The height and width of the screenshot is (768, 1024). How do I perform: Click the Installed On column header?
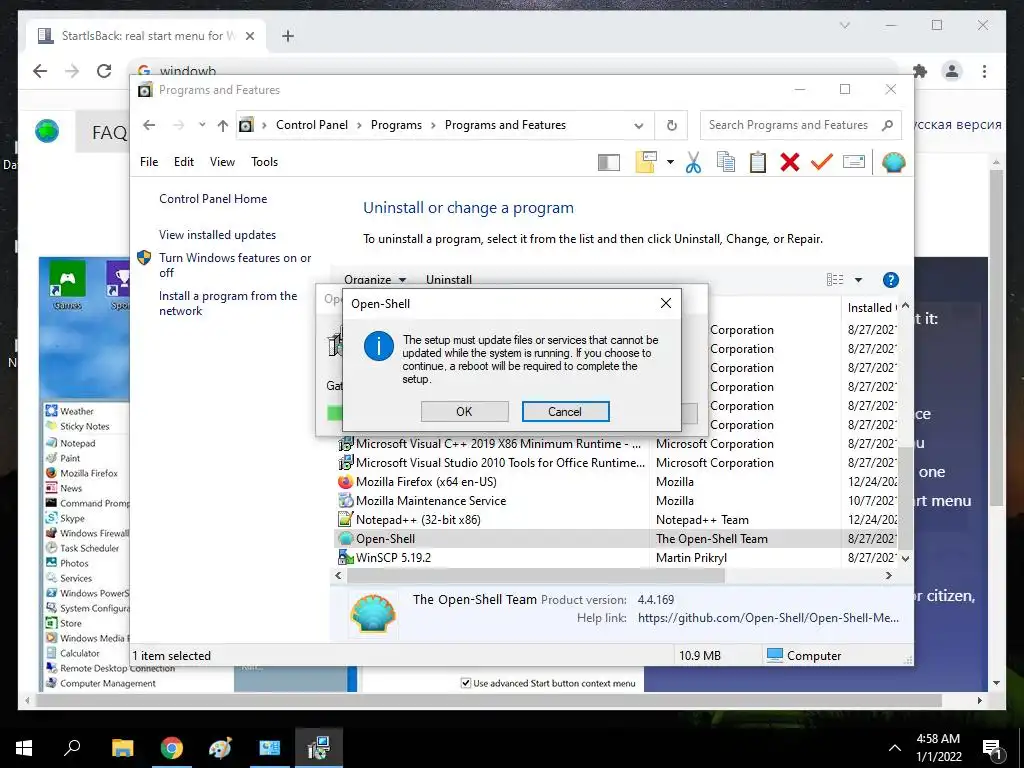871,308
